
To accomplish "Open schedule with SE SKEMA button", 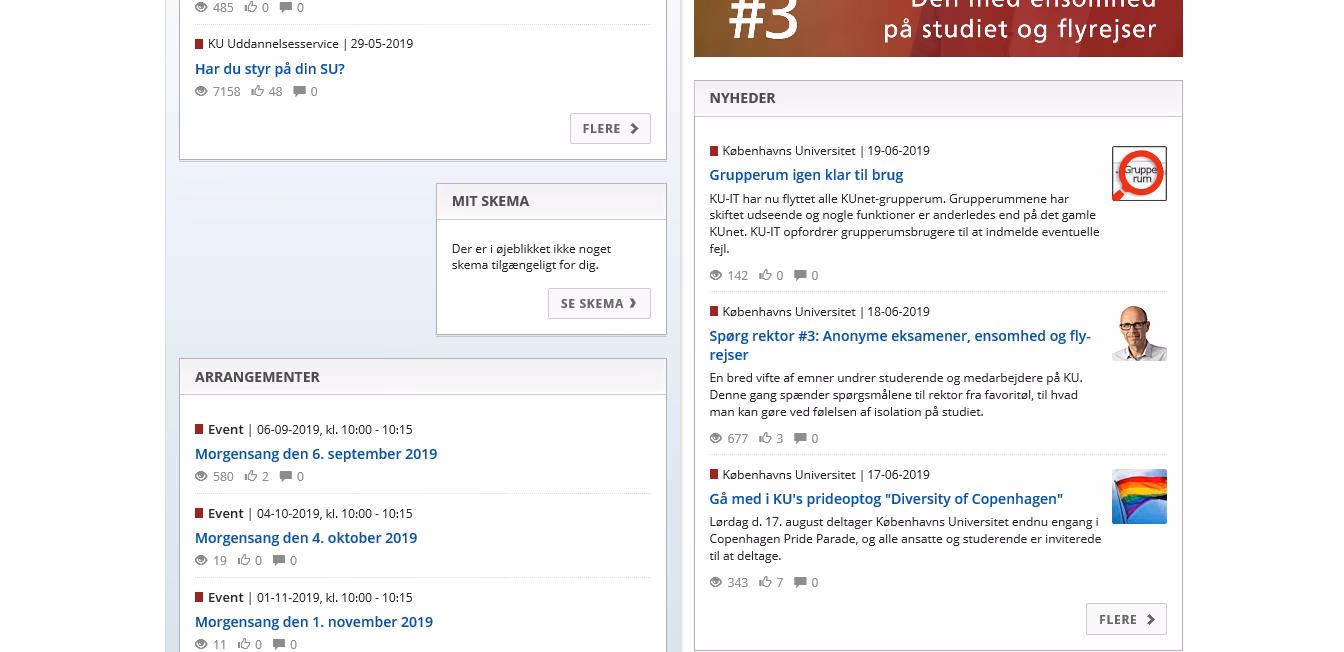I will 598,303.
